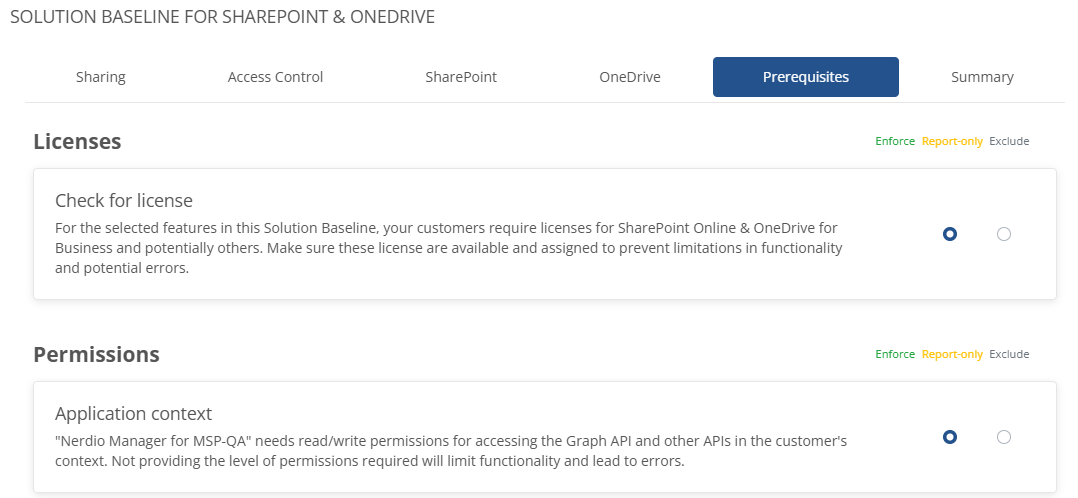Open the Summary tab
1078x498 pixels.
pos(982,77)
